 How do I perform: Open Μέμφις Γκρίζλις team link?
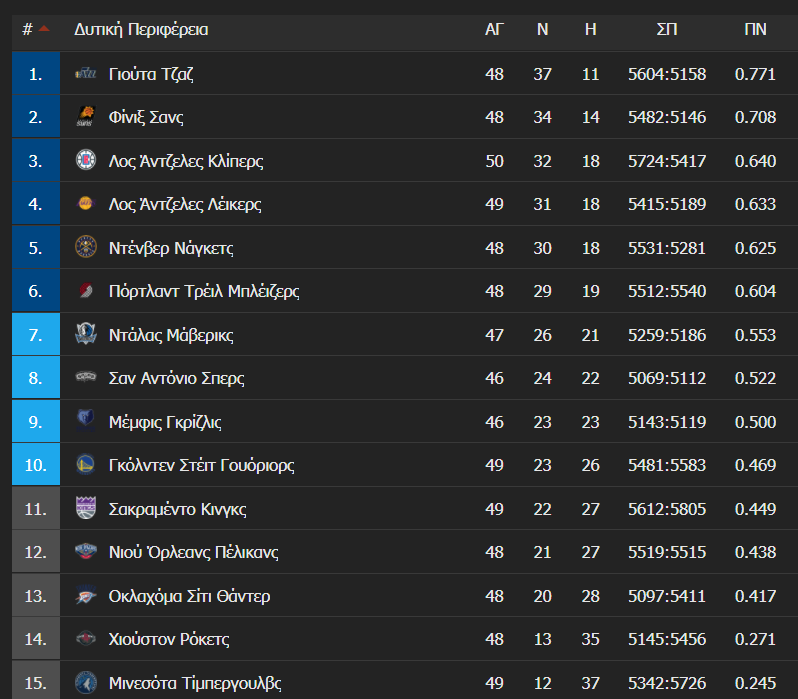[x=165, y=422]
